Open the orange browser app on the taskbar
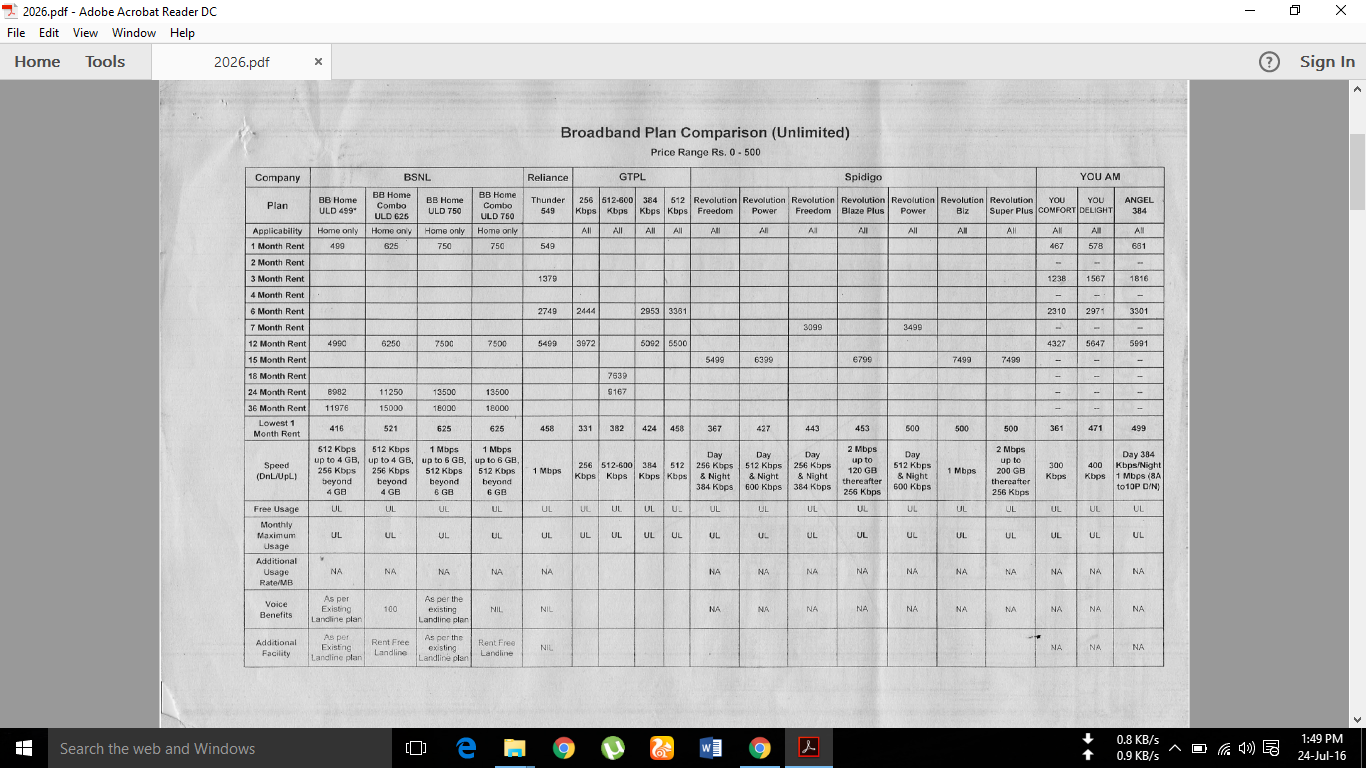The height and width of the screenshot is (768, 1366). click(661, 748)
